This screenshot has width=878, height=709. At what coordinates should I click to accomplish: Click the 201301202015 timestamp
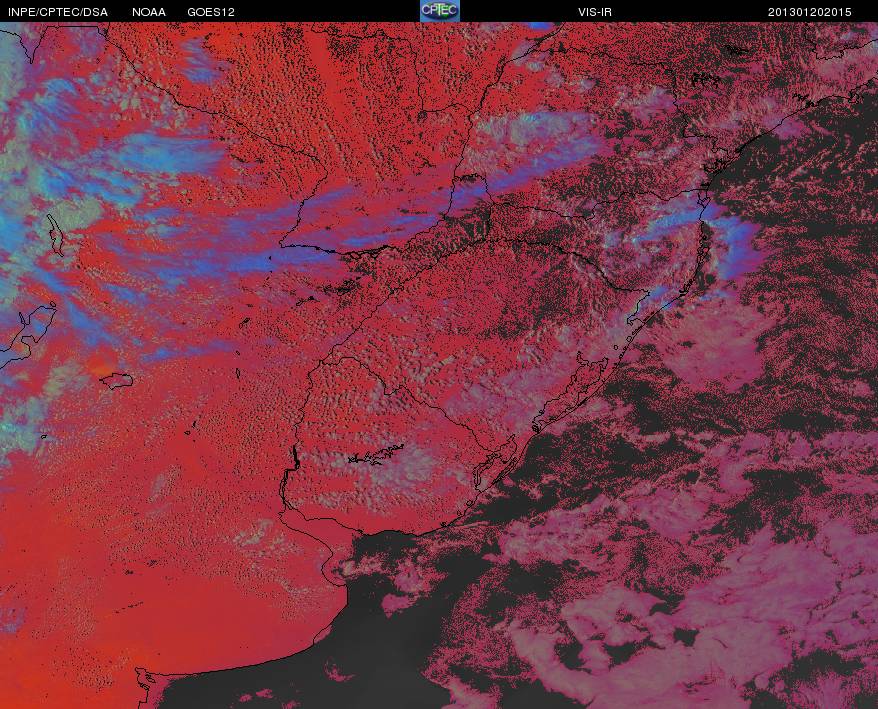[x=809, y=12]
